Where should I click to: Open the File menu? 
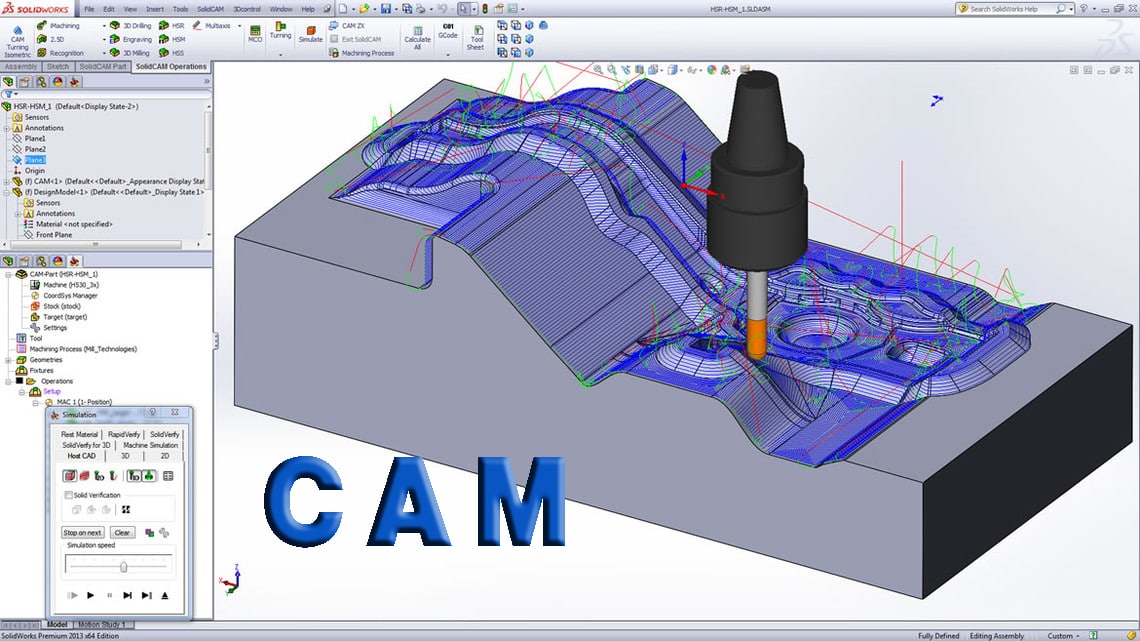[89, 9]
